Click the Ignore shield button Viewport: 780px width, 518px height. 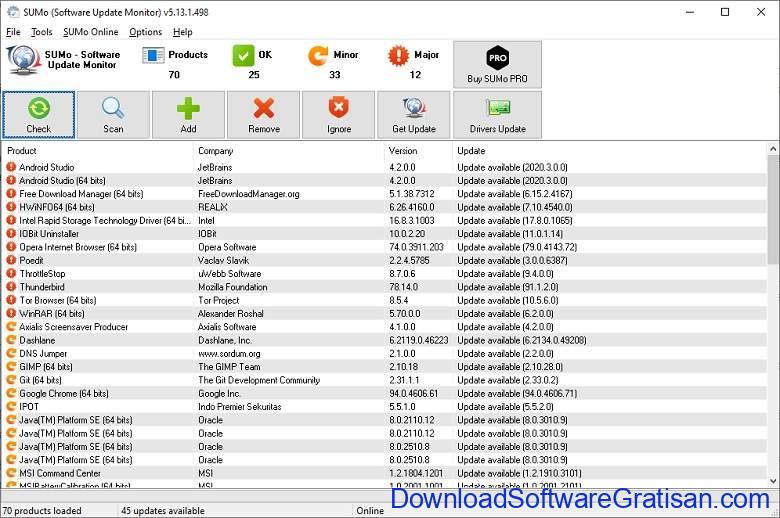click(339, 114)
